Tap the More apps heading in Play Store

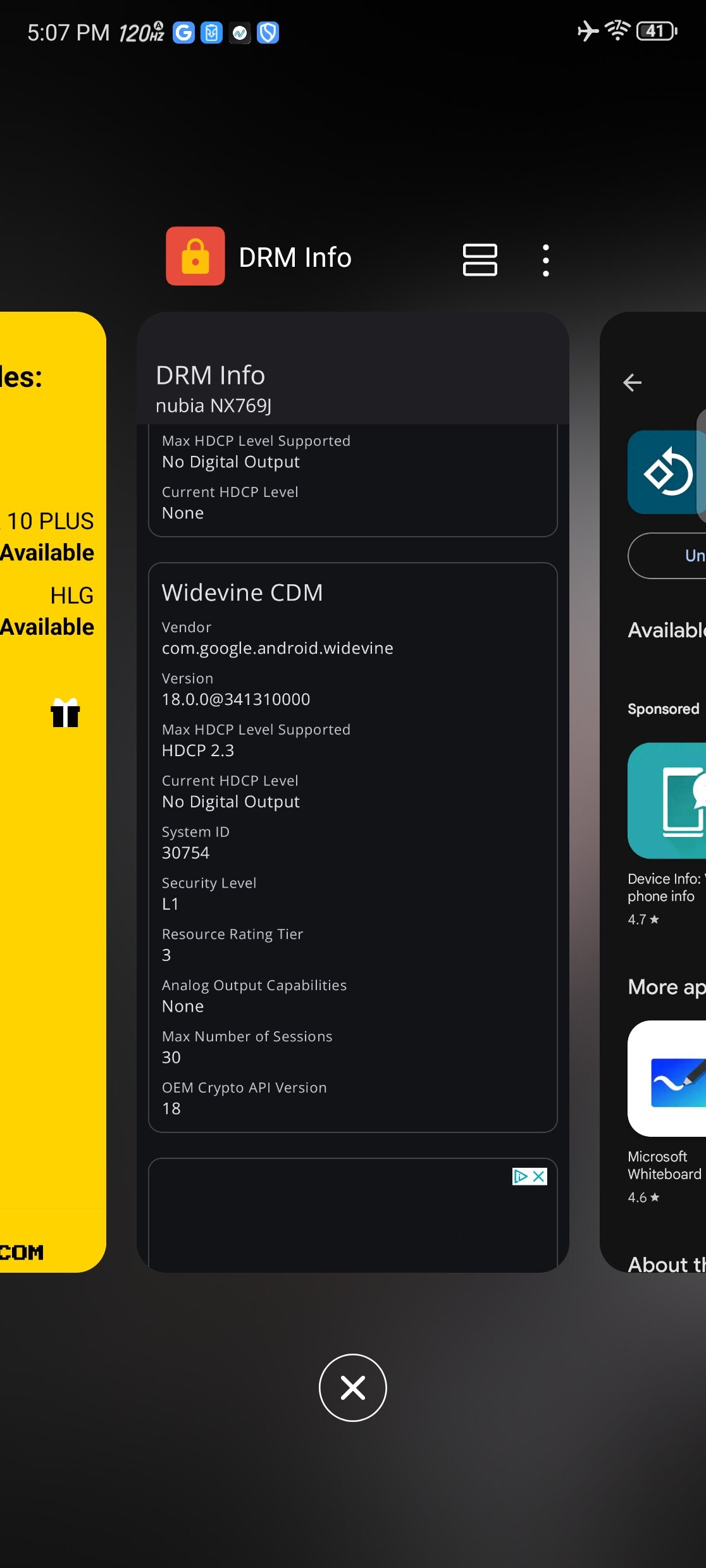click(x=667, y=987)
